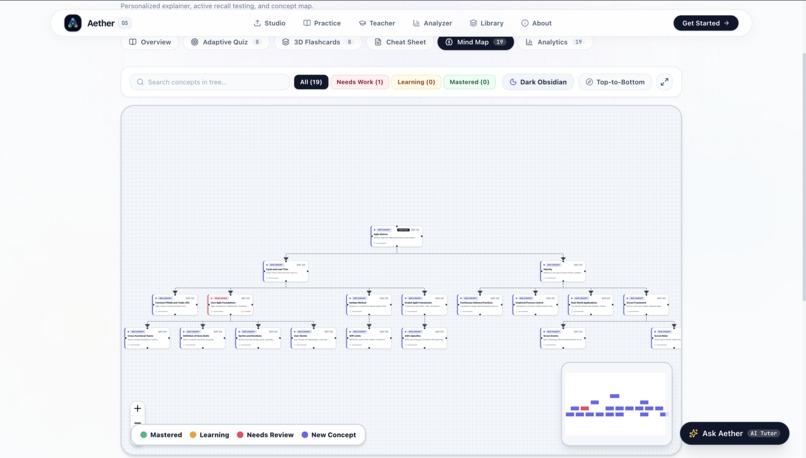Switch to the Adaptive Quiz tab
The height and width of the screenshot is (458, 806).
226,42
